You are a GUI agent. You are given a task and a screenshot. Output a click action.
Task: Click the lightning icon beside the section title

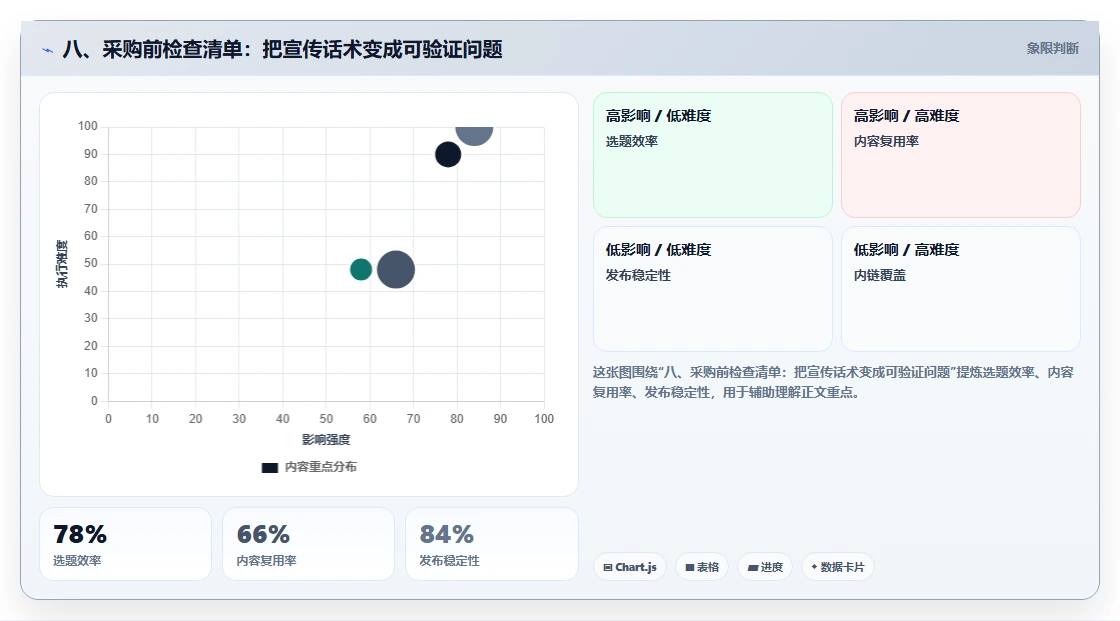pyautogui.click(x=48, y=50)
